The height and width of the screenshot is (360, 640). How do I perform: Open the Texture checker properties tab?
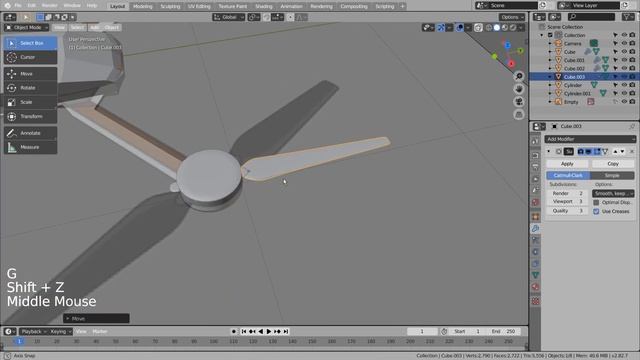[x=536, y=301]
